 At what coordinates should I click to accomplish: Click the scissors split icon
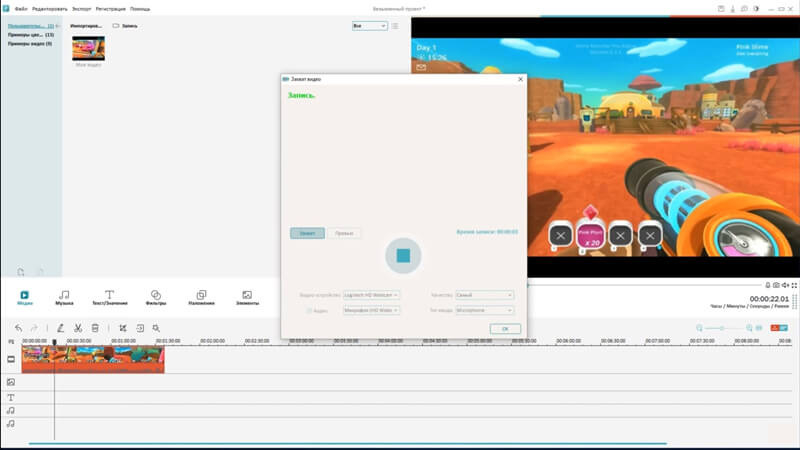pyautogui.click(x=78, y=328)
